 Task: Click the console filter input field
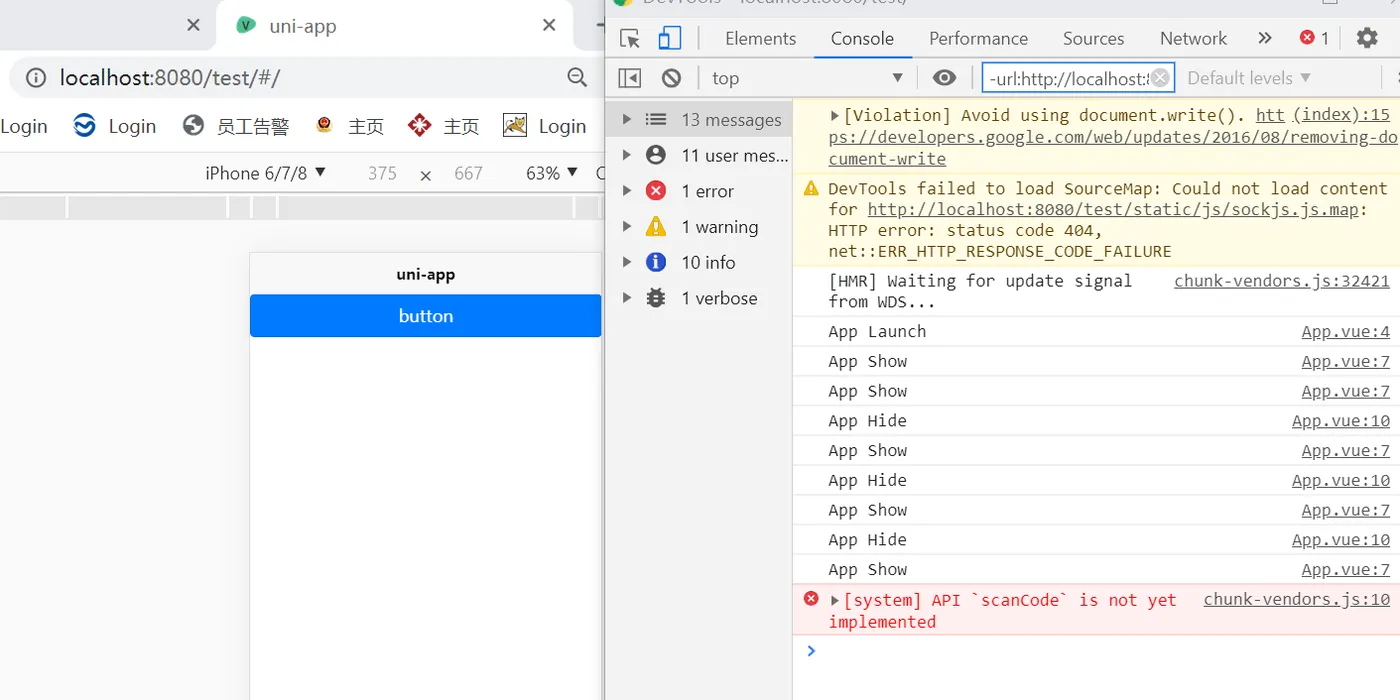tap(1065, 78)
